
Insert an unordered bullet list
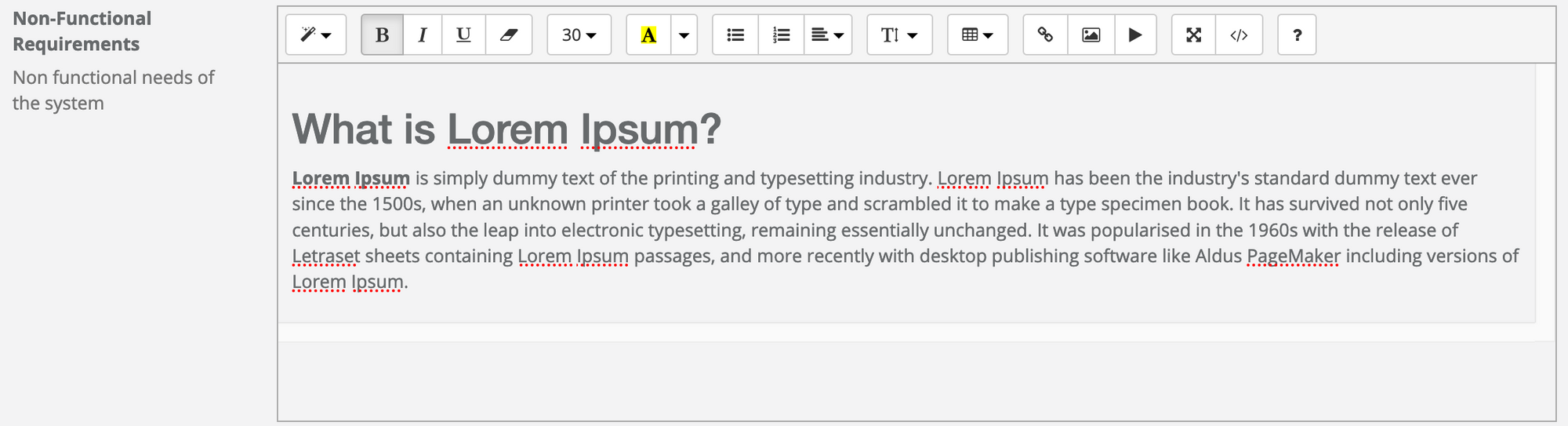(x=735, y=35)
